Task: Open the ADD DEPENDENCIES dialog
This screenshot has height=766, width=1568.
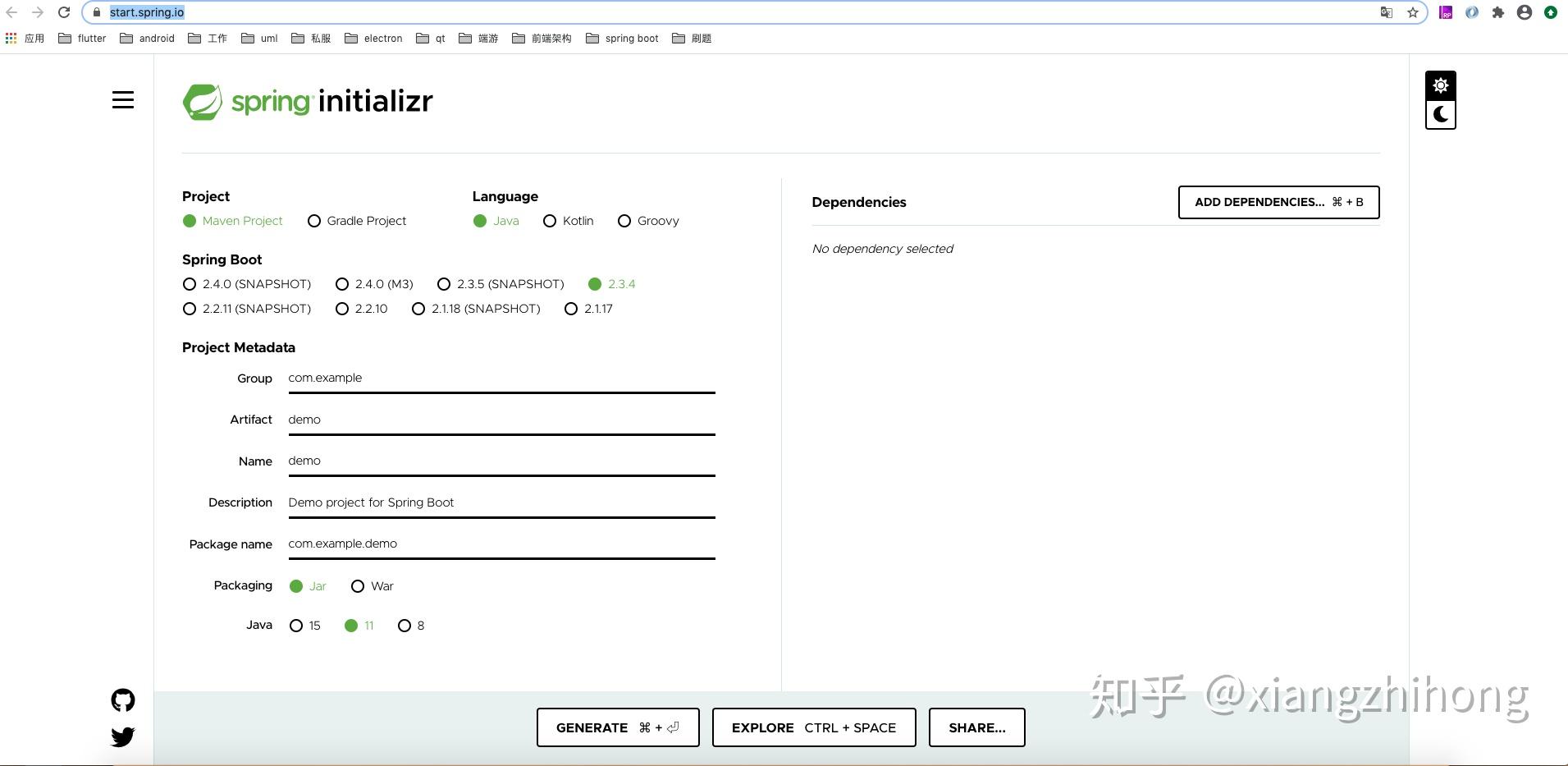Action: click(1278, 202)
